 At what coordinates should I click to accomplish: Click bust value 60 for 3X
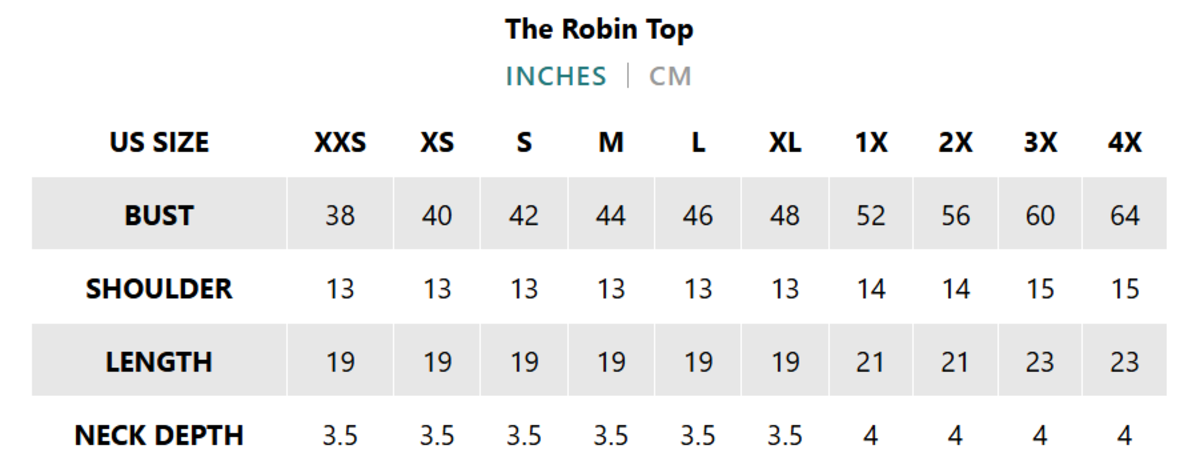[x=1040, y=215]
